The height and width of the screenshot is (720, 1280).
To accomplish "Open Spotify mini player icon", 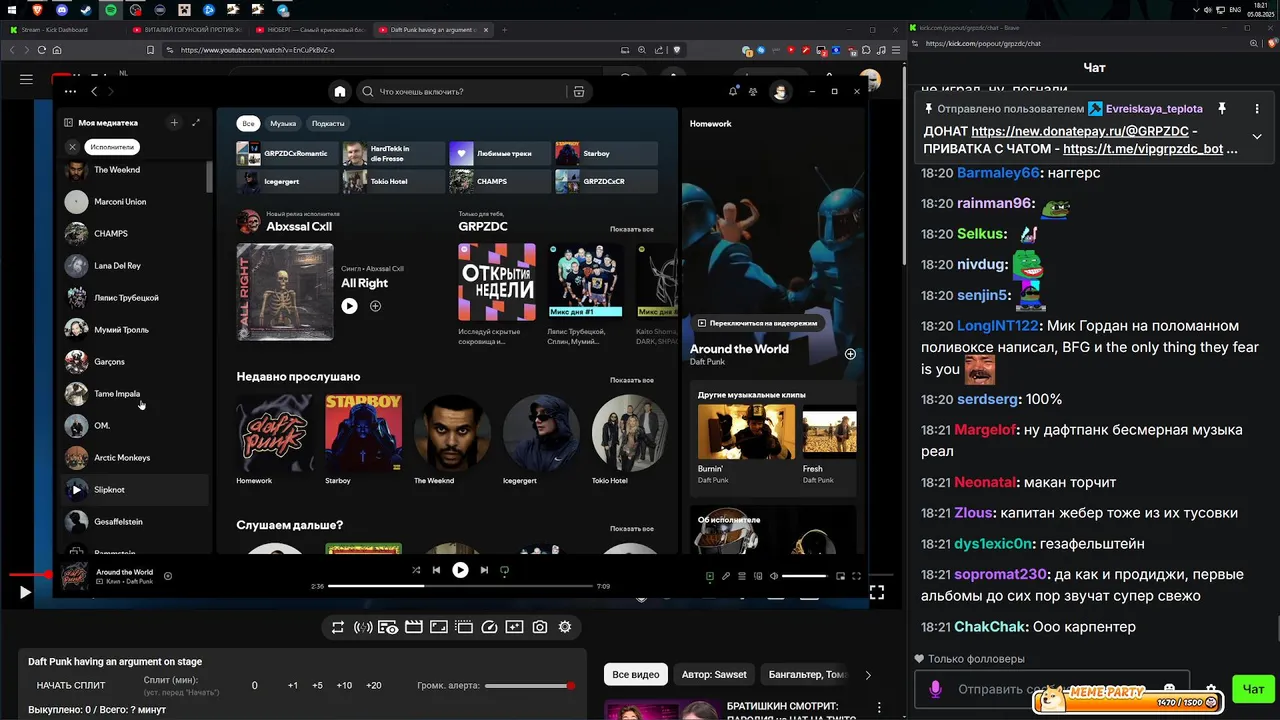I will [x=840, y=576].
